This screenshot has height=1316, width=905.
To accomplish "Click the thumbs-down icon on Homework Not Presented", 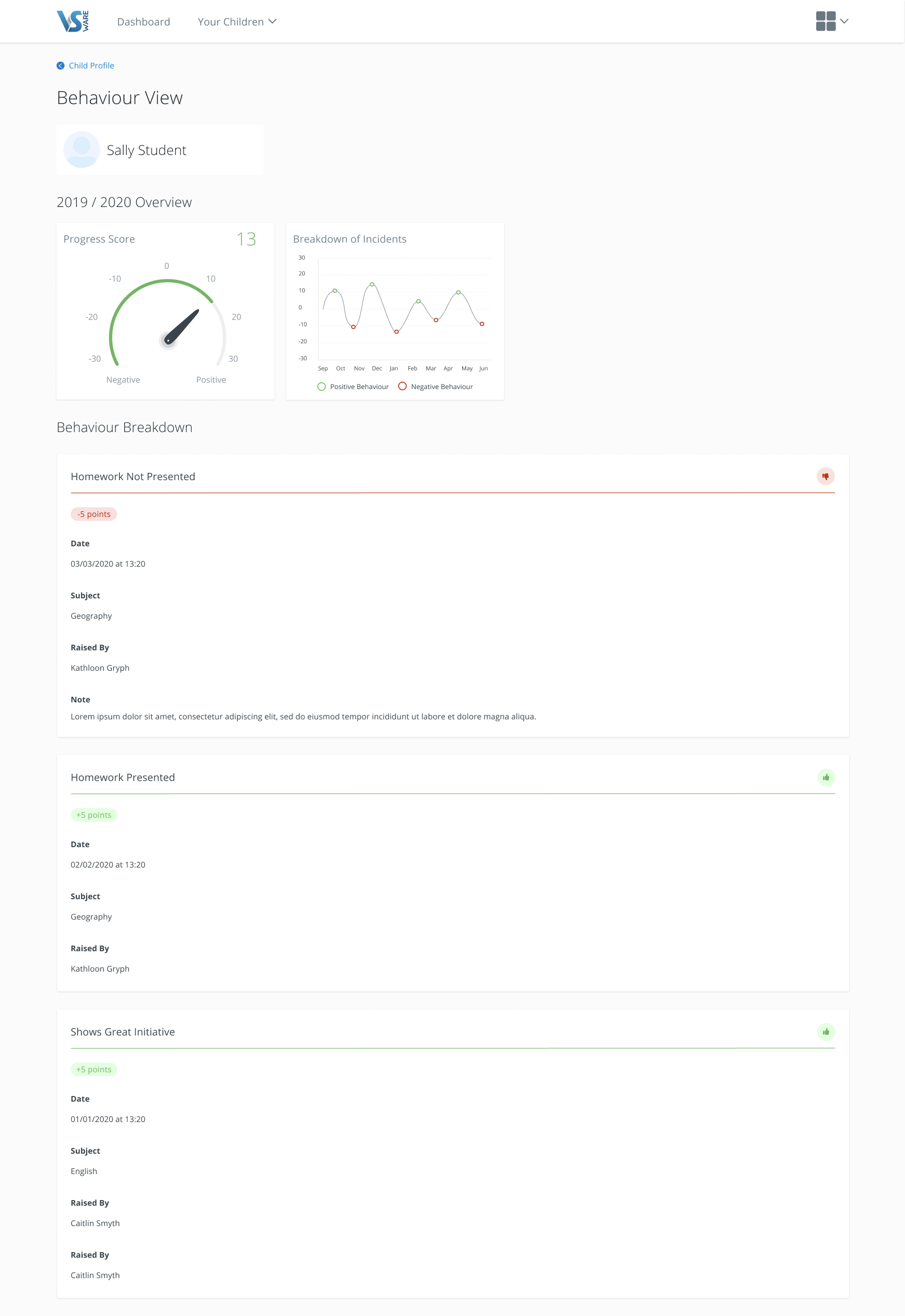I will pos(825,476).
